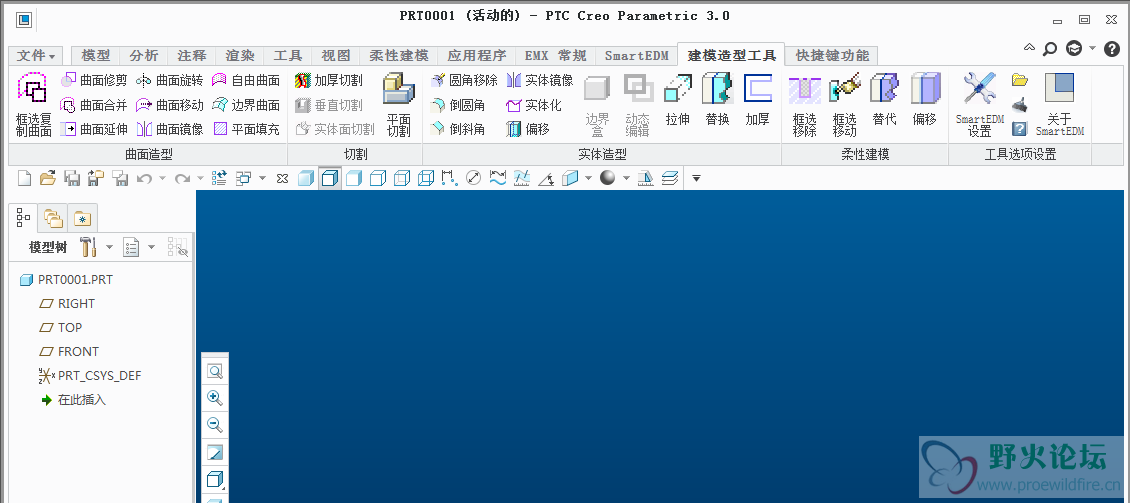The width and height of the screenshot is (1130, 503).
Task: Open the SmartEDM ribbon tab
Action: [636, 55]
